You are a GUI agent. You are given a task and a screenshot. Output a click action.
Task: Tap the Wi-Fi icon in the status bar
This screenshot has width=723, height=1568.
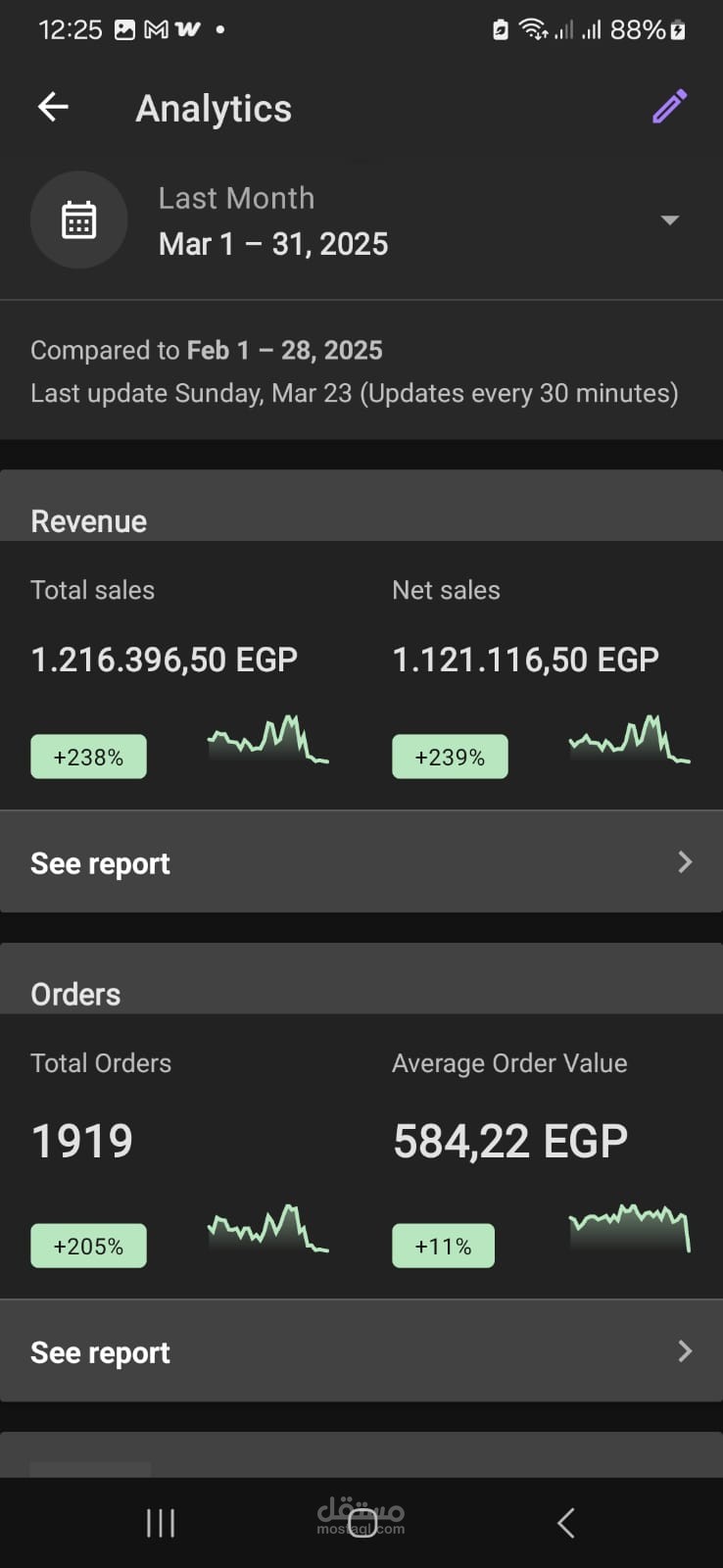[532, 29]
